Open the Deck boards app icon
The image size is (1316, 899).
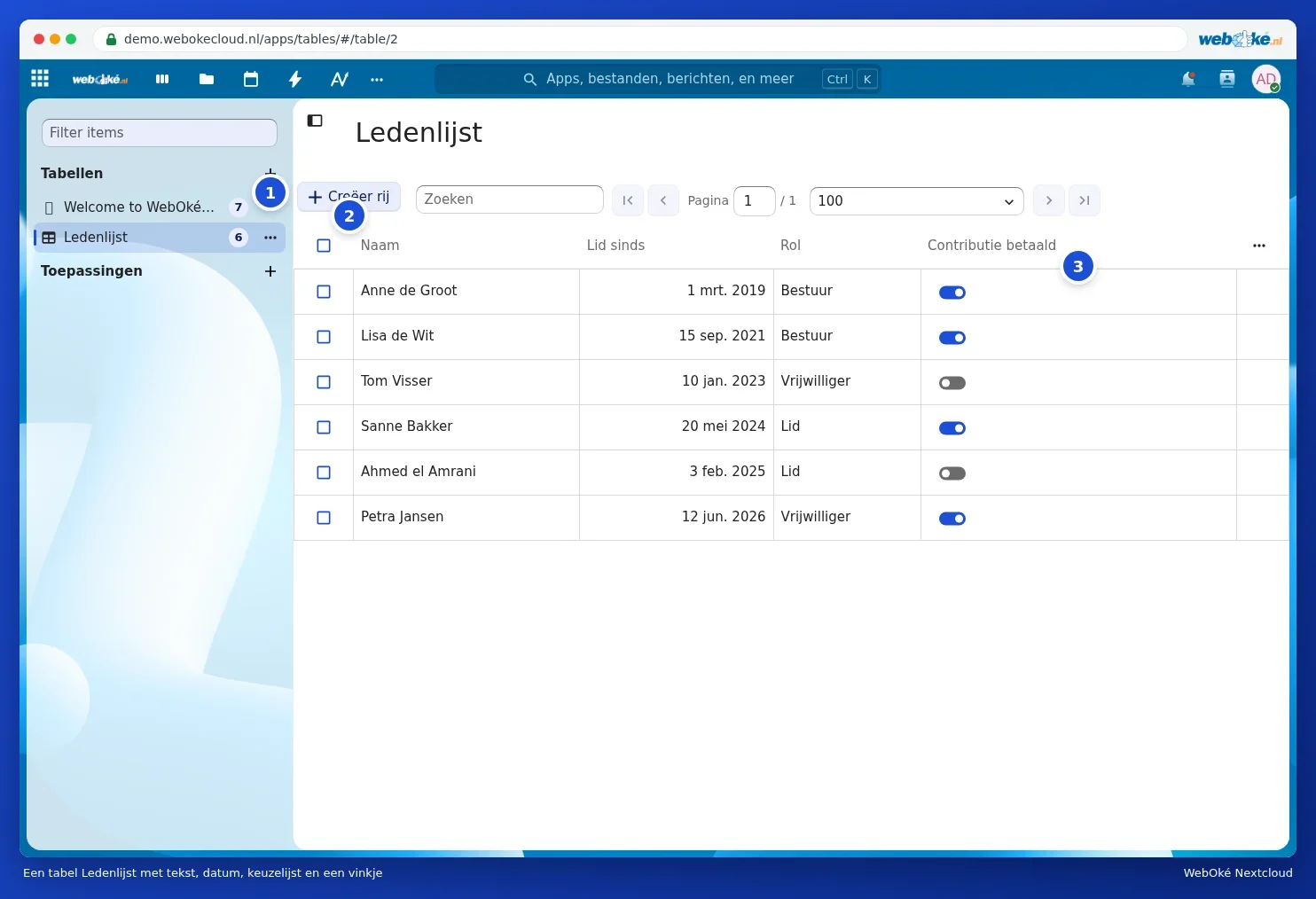(162, 79)
